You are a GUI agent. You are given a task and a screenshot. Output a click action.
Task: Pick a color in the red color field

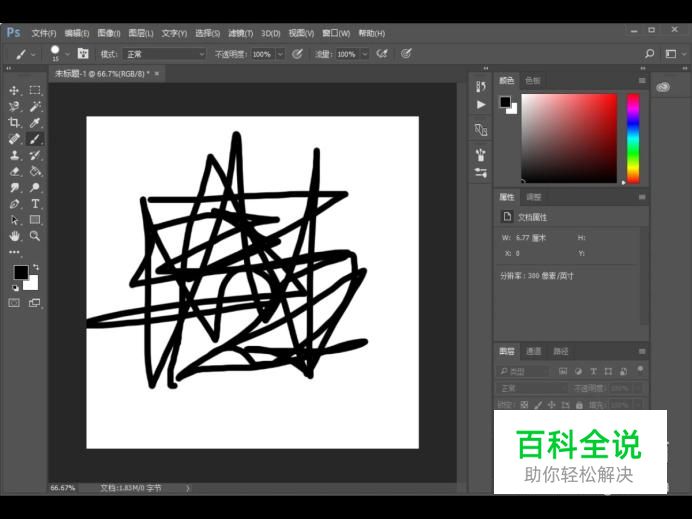pos(569,138)
